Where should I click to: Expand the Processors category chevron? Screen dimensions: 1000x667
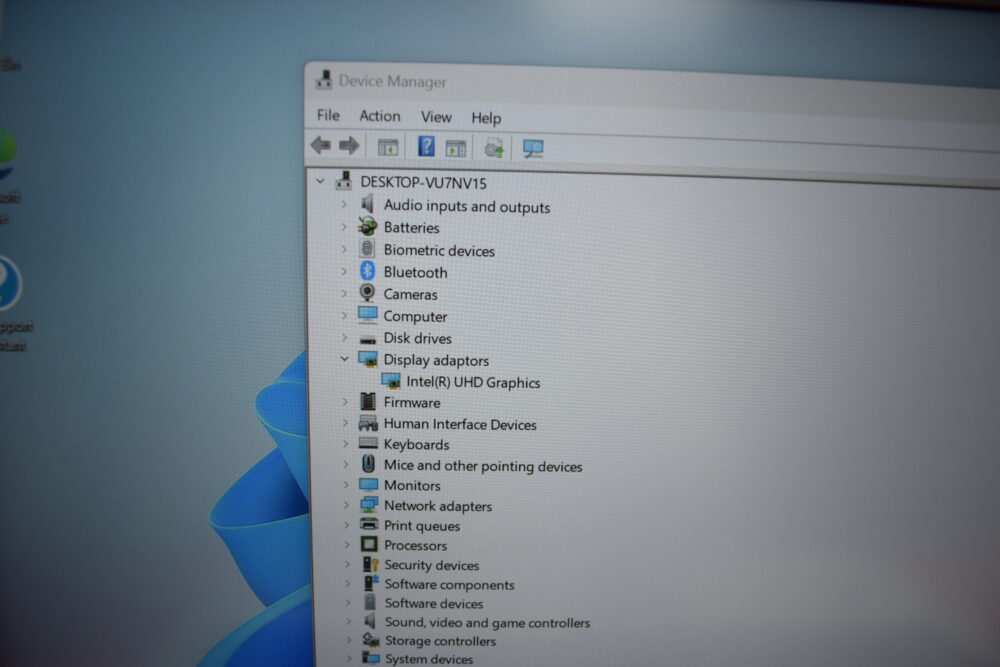click(347, 545)
